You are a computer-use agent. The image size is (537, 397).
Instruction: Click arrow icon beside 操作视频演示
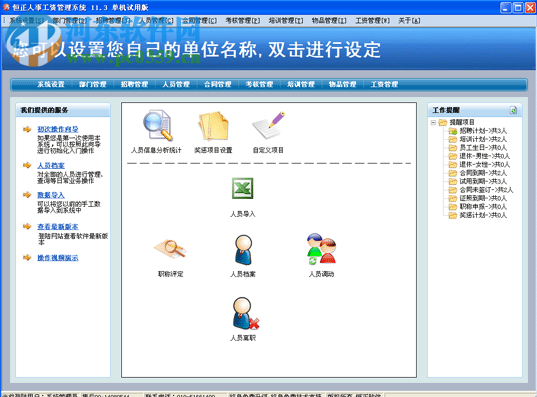pos(27,258)
